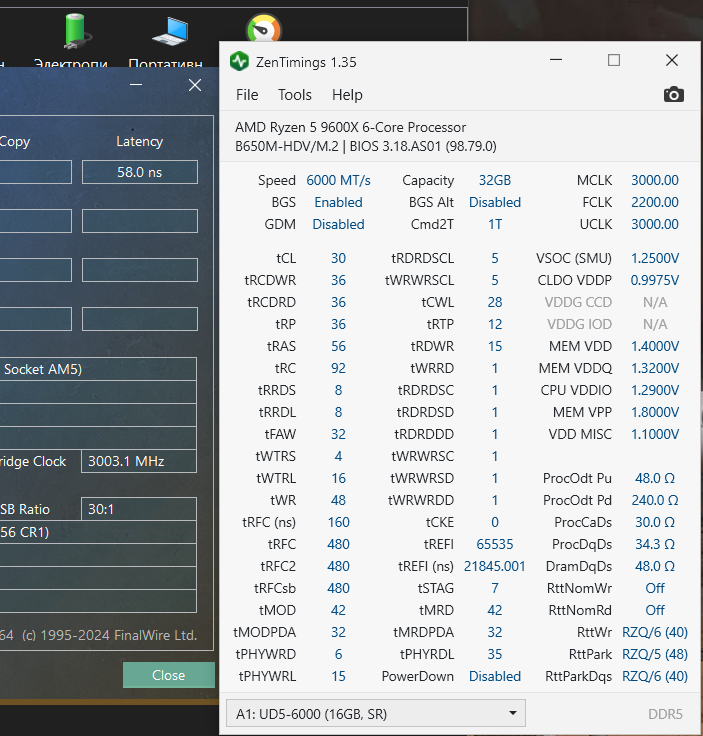The width and height of the screenshot is (703, 736).
Task: Open the speedometer gauge desktop icon
Action: coord(264,28)
